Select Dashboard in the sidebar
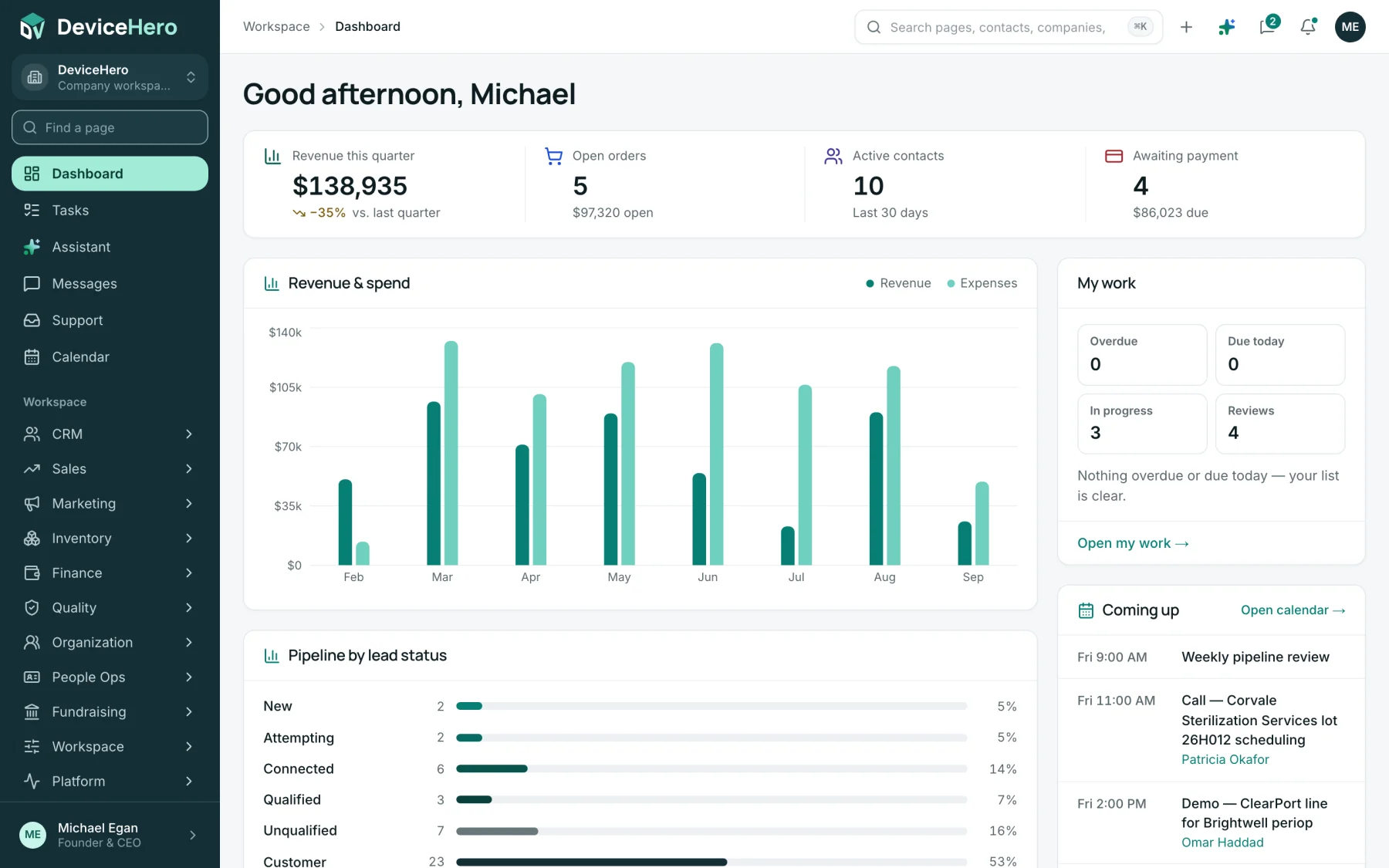Viewport: 1389px width, 868px height. [110, 174]
